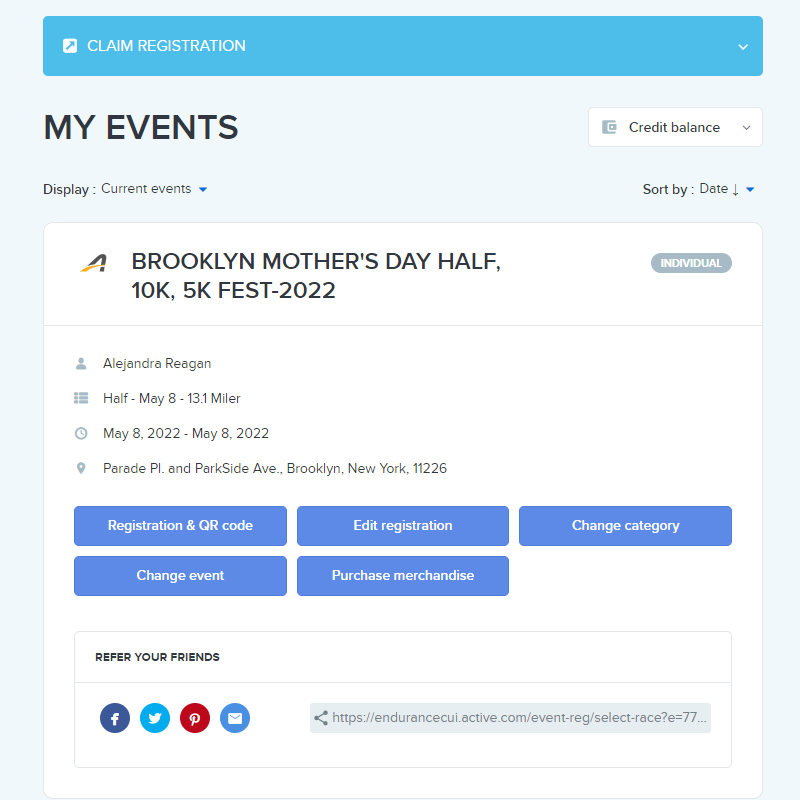
Task: Click the location pin icon by address
Action: (81, 468)
